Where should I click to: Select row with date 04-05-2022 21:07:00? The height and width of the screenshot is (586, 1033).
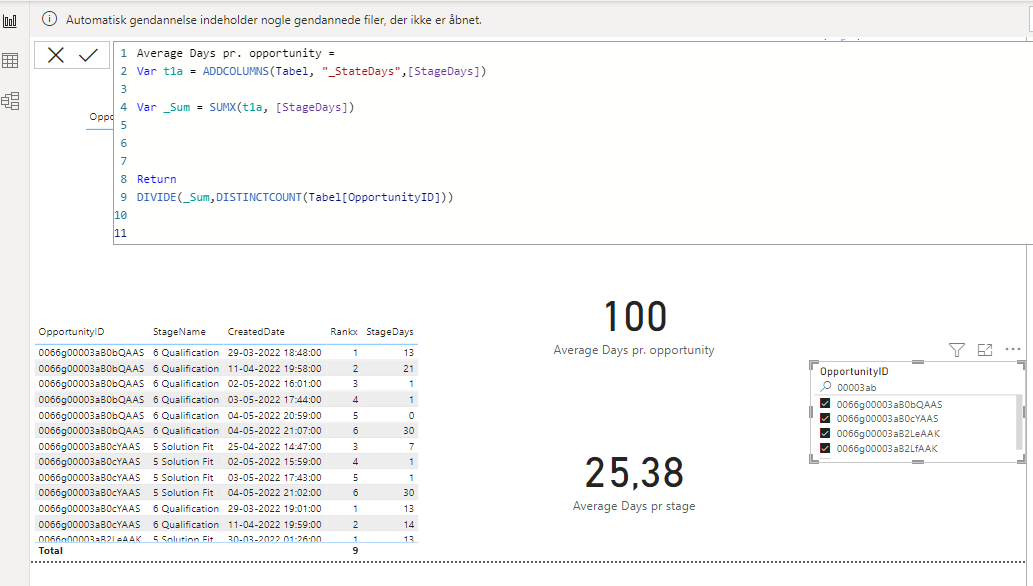click(226, 430)
